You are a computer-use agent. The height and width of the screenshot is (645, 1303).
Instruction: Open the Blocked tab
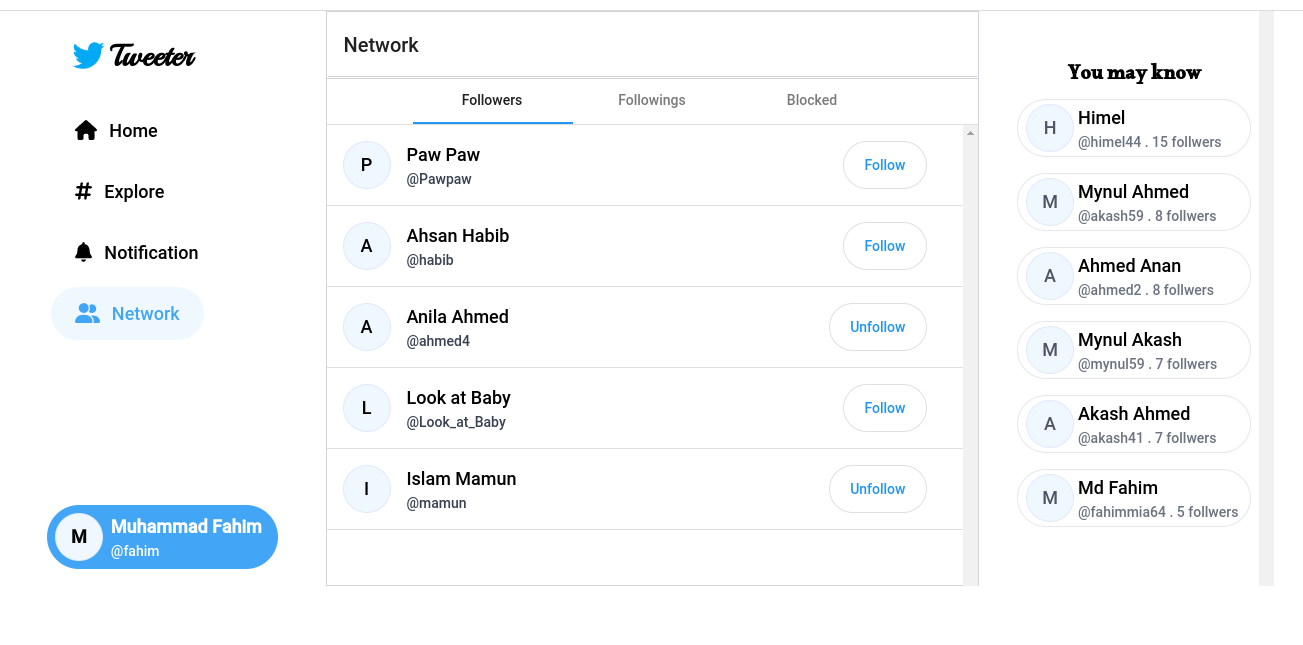pyautogui.click(x=811, y=100)
